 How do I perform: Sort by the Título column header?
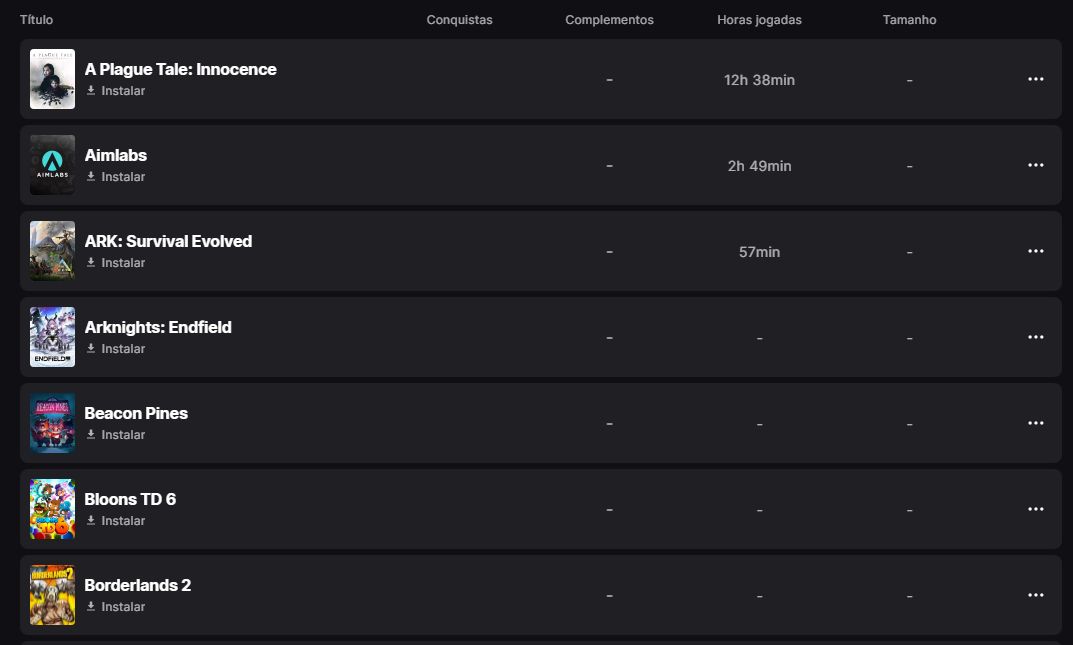(36, 20)
